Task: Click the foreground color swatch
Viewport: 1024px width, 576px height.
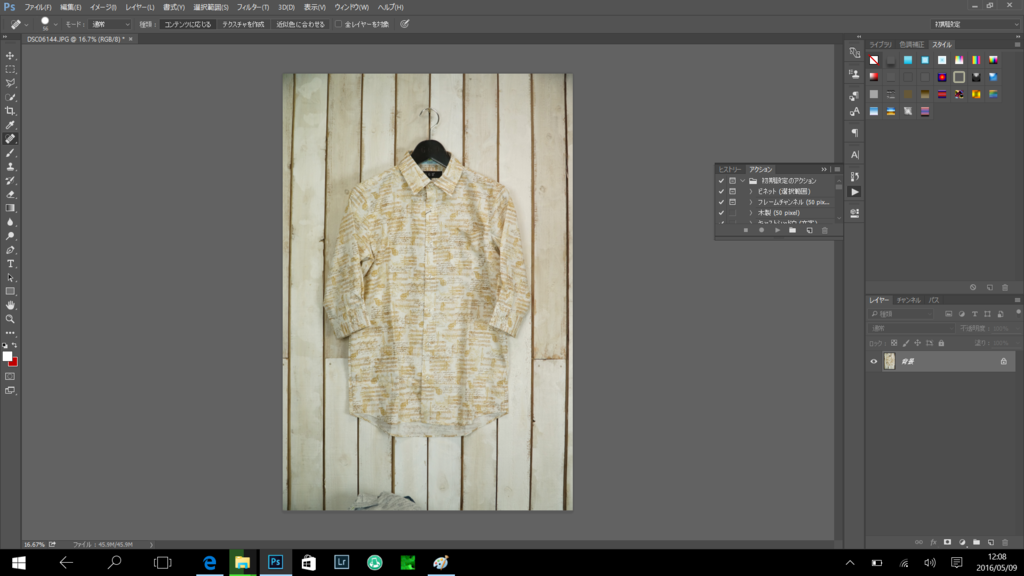Action: point(7,356)
